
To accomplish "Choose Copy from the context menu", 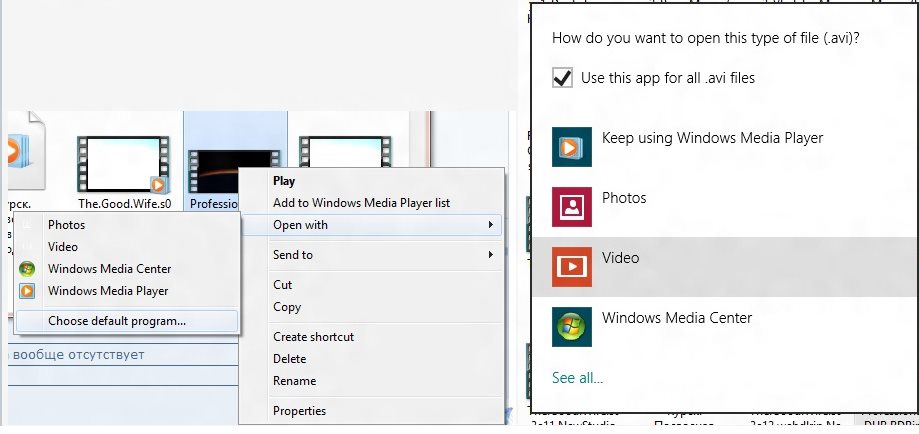I will [287, 307].
